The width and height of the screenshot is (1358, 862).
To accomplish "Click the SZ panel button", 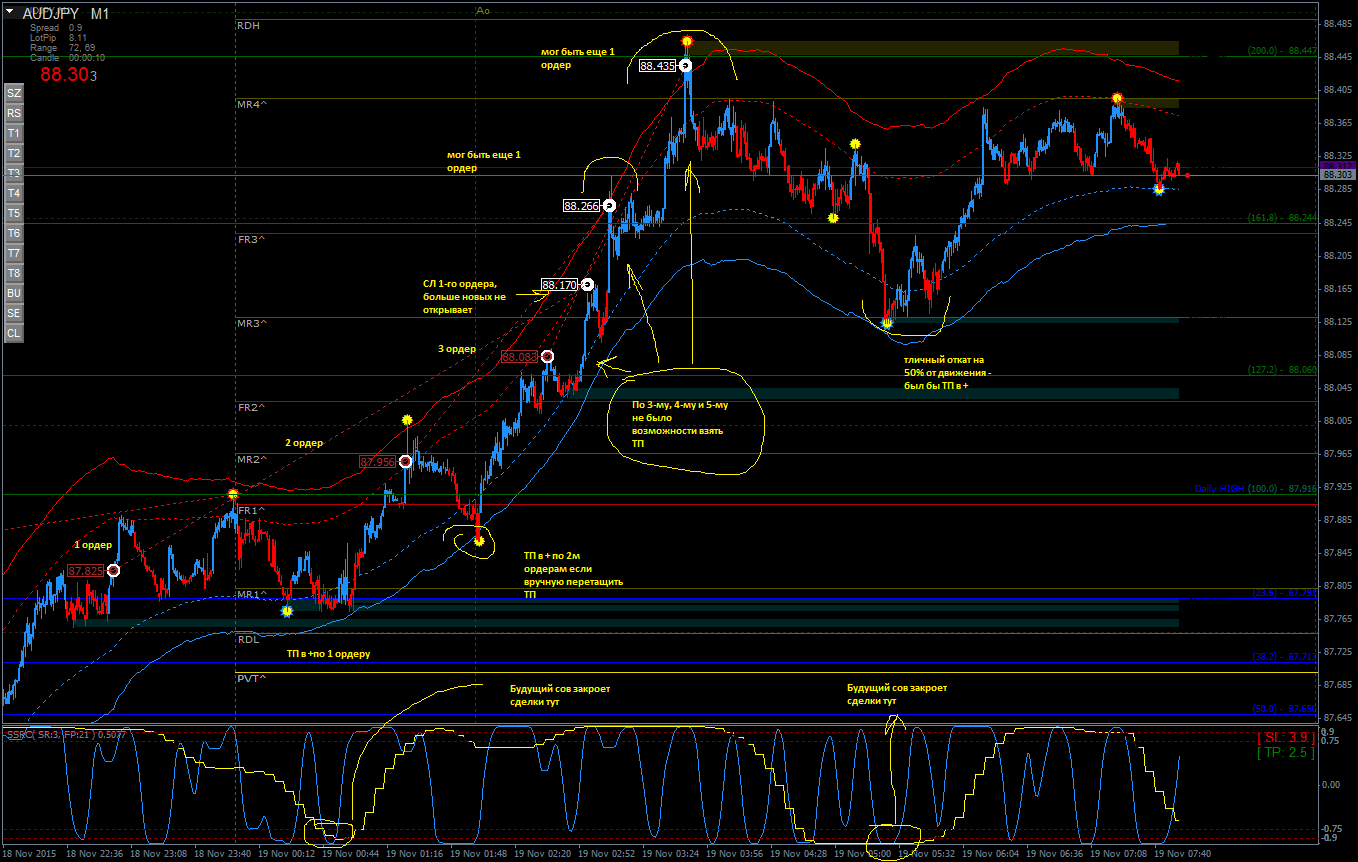I will (x=14, y=93).
